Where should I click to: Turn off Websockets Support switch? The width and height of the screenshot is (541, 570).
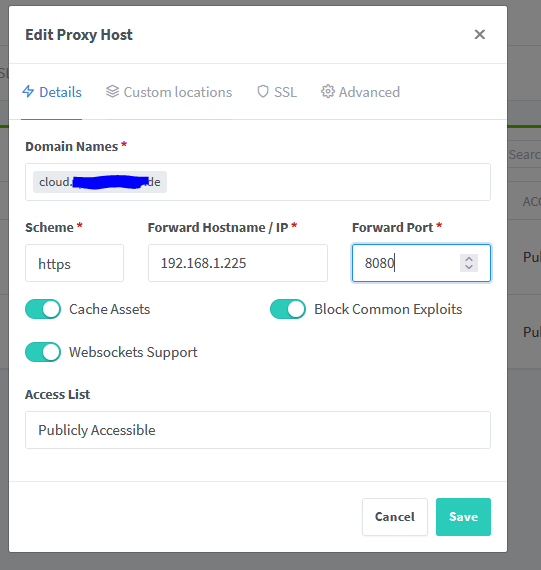[43, 352]
